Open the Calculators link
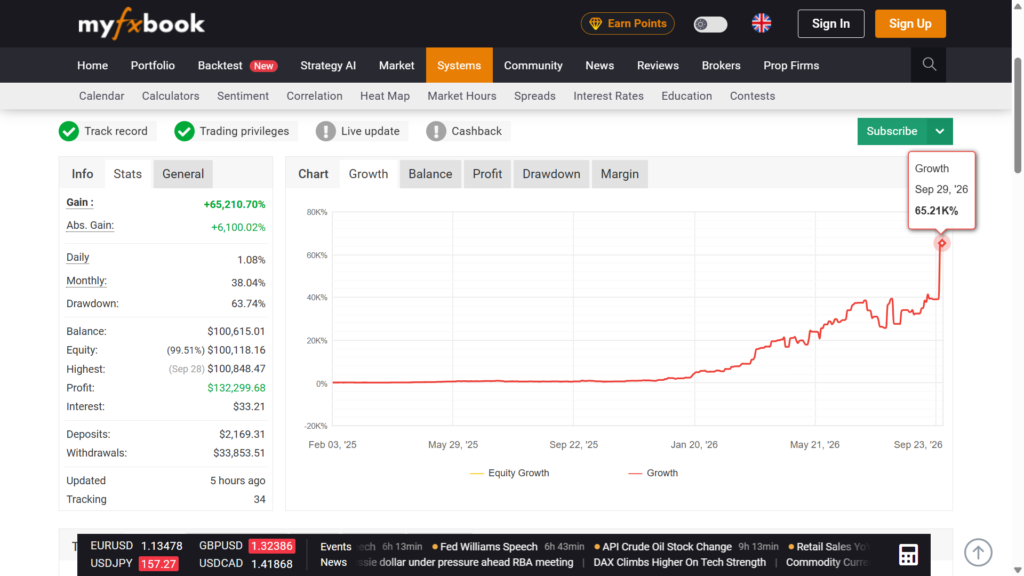 click(x=170, y=96)
